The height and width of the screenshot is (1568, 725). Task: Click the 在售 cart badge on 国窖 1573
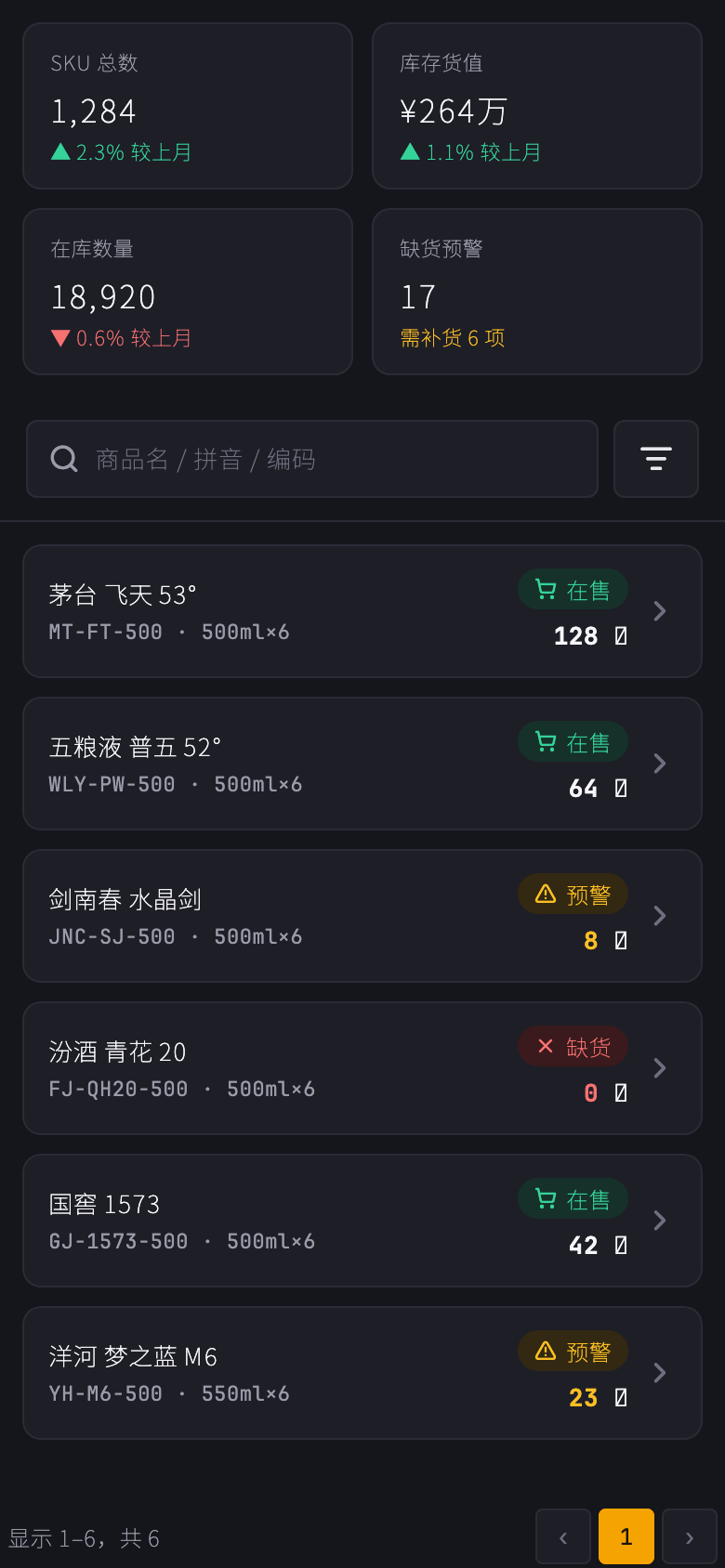tap(573, 1199)
